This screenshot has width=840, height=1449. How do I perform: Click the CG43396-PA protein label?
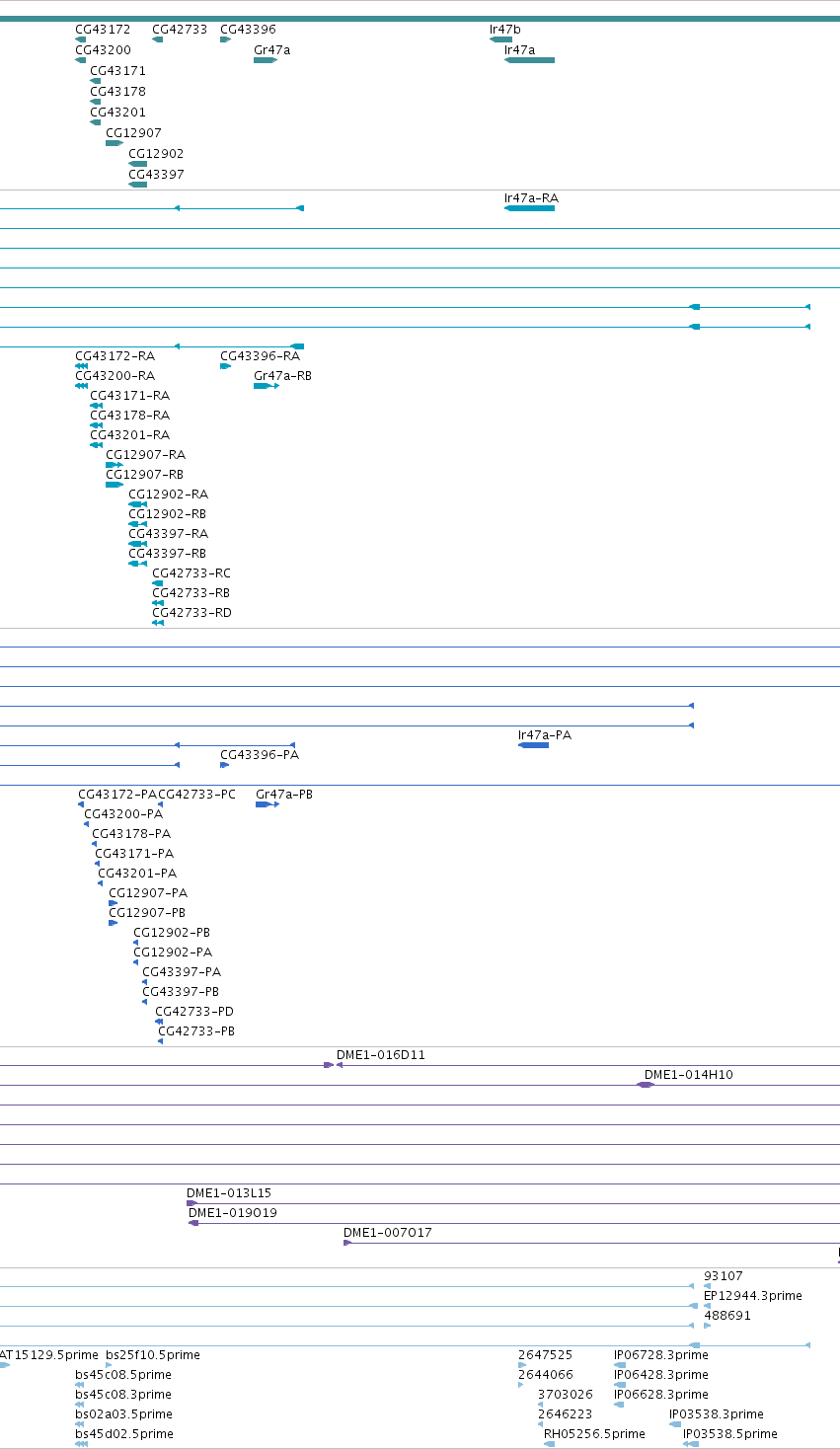260,755
